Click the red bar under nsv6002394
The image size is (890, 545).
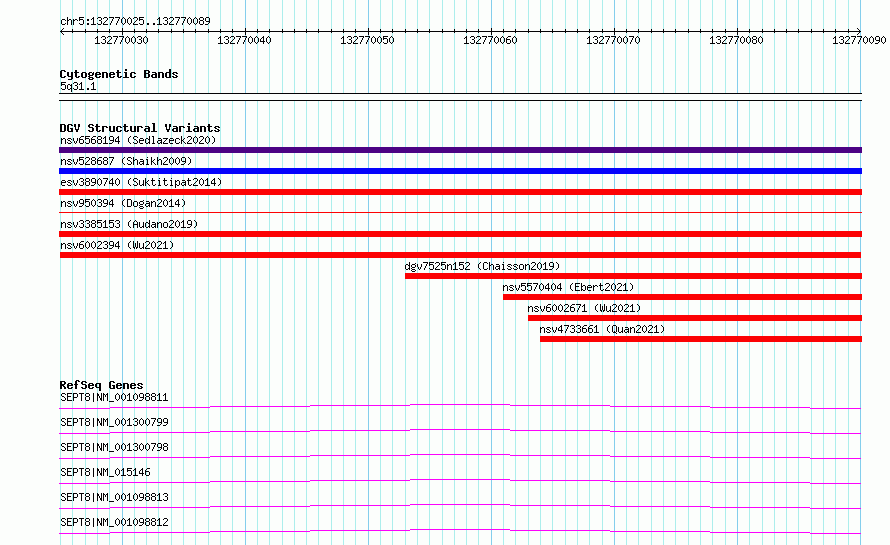(x=460, y=255)
